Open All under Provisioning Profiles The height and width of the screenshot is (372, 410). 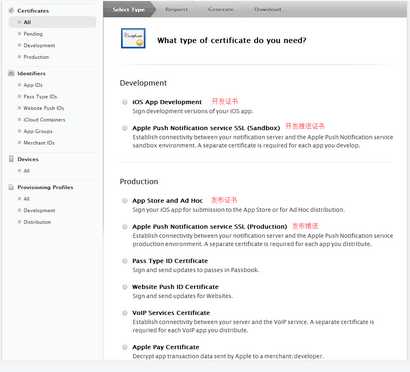point(26,199)
